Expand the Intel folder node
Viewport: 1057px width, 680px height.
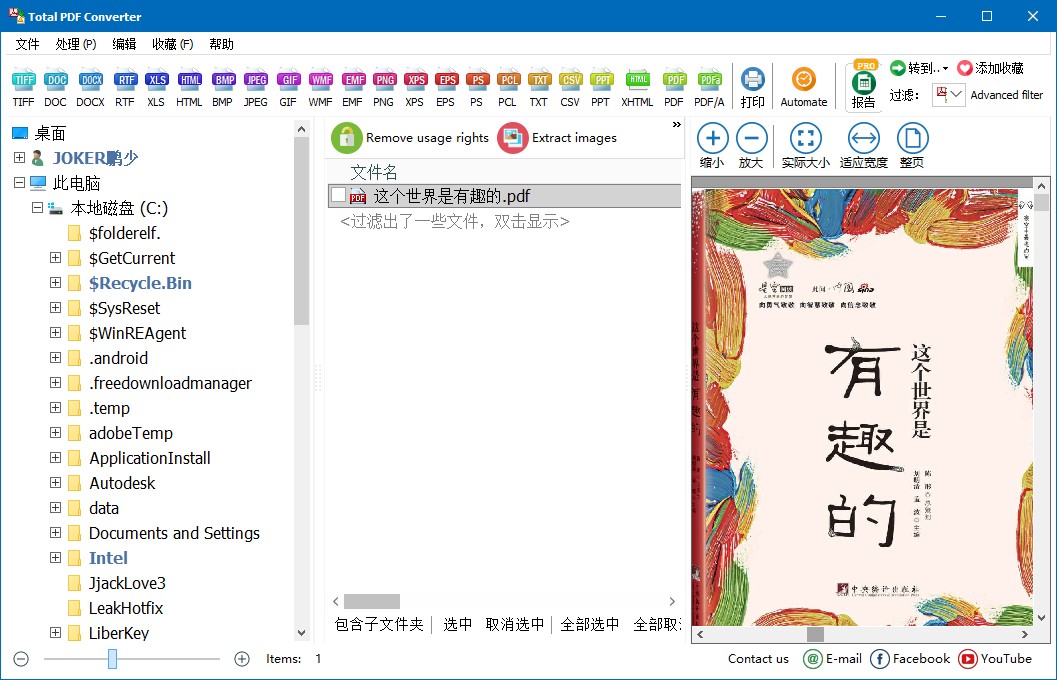[55, 557]
